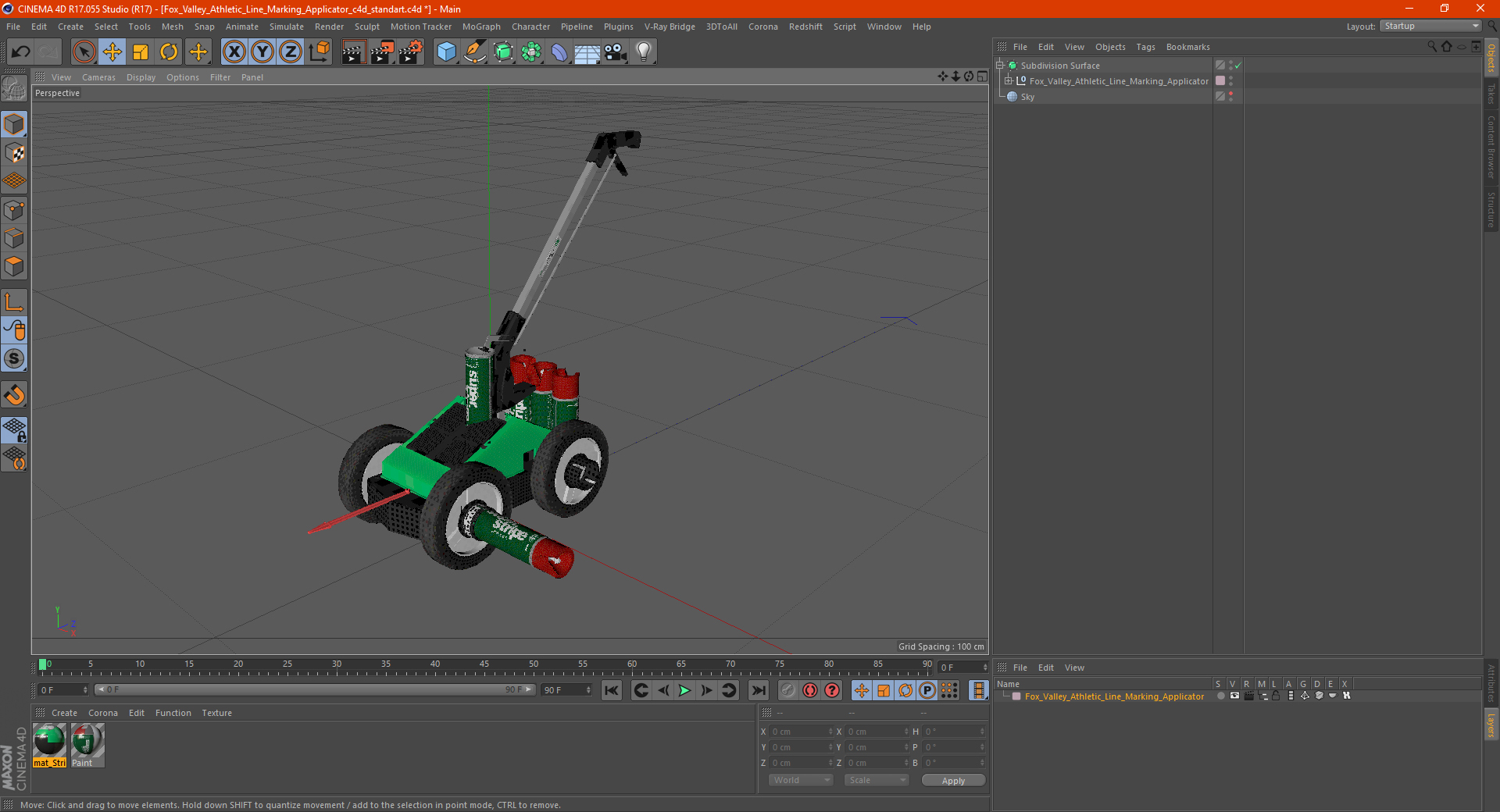Viewport: 1500px width, 812px height.
Task: Switch to the Takes side tab
Action: (x=1491, y=94)
